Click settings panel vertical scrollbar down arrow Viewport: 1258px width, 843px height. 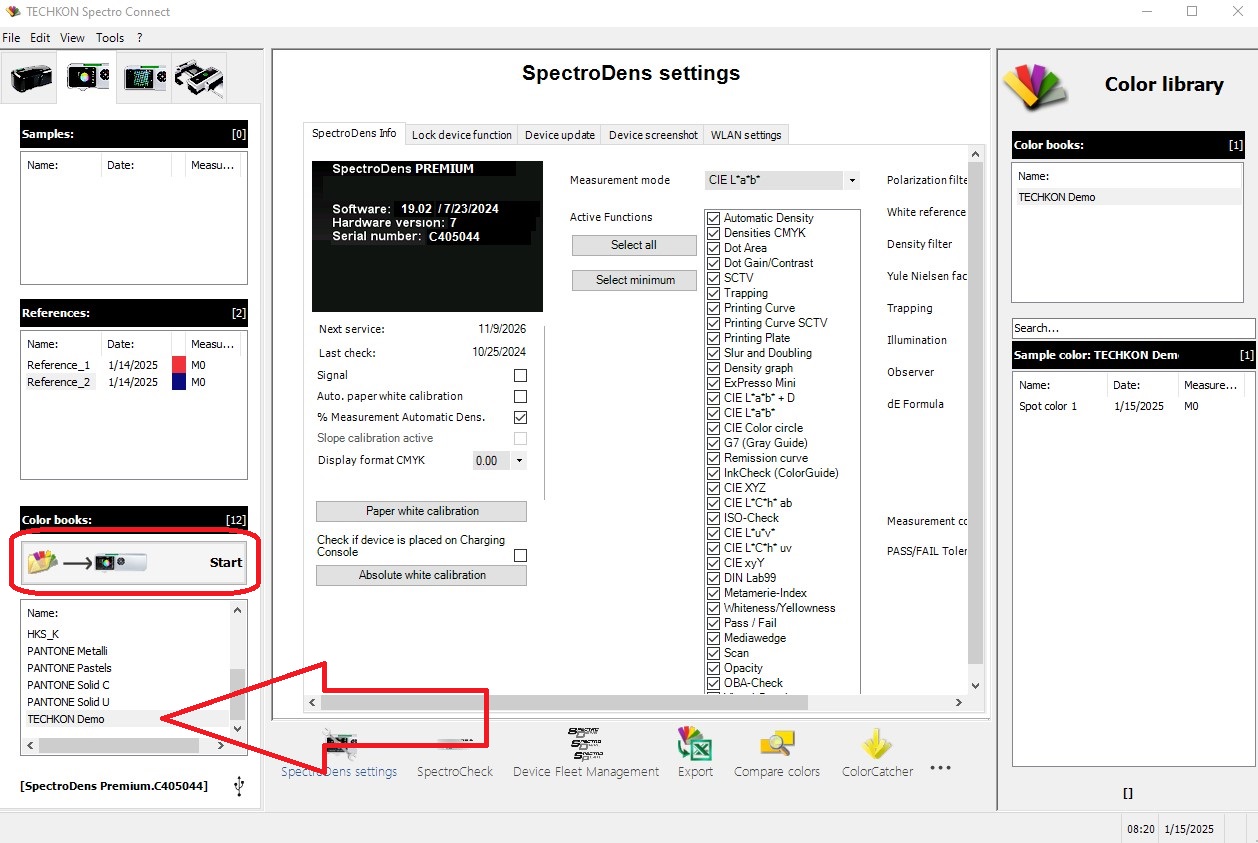(976, 686)
